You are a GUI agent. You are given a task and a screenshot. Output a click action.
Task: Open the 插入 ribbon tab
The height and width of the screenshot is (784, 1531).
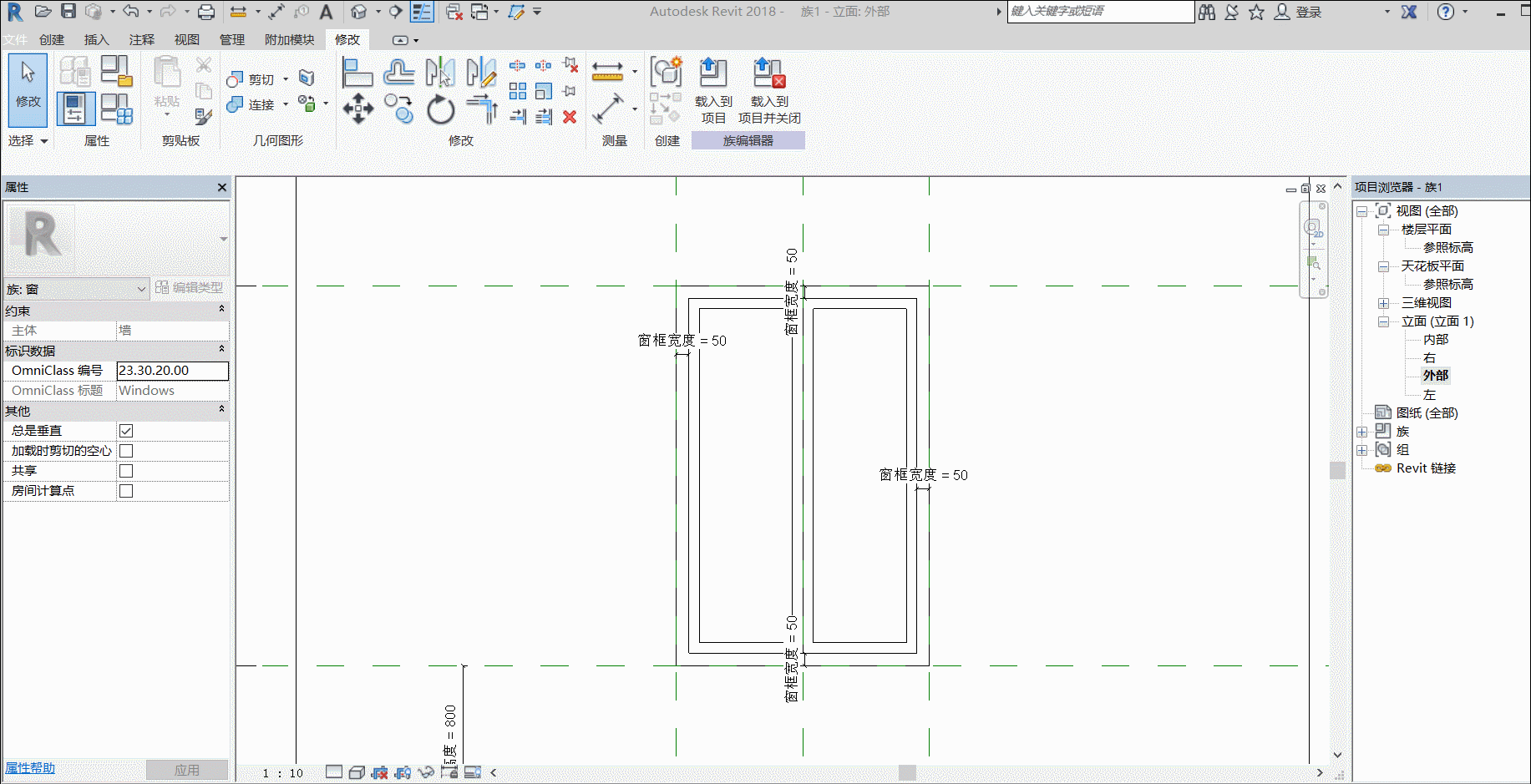coord(97,39)
